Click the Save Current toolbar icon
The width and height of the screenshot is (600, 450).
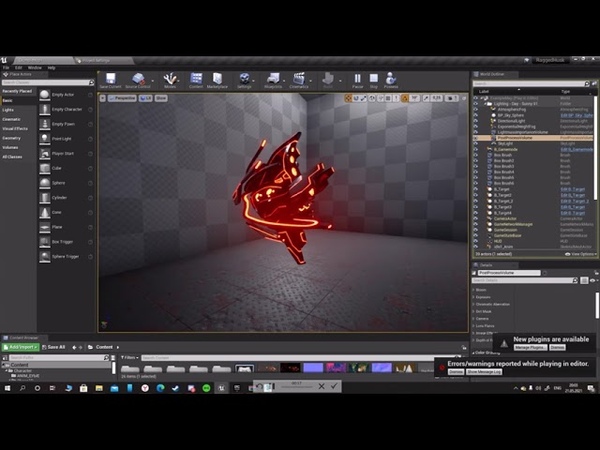[x=111, y=79]
